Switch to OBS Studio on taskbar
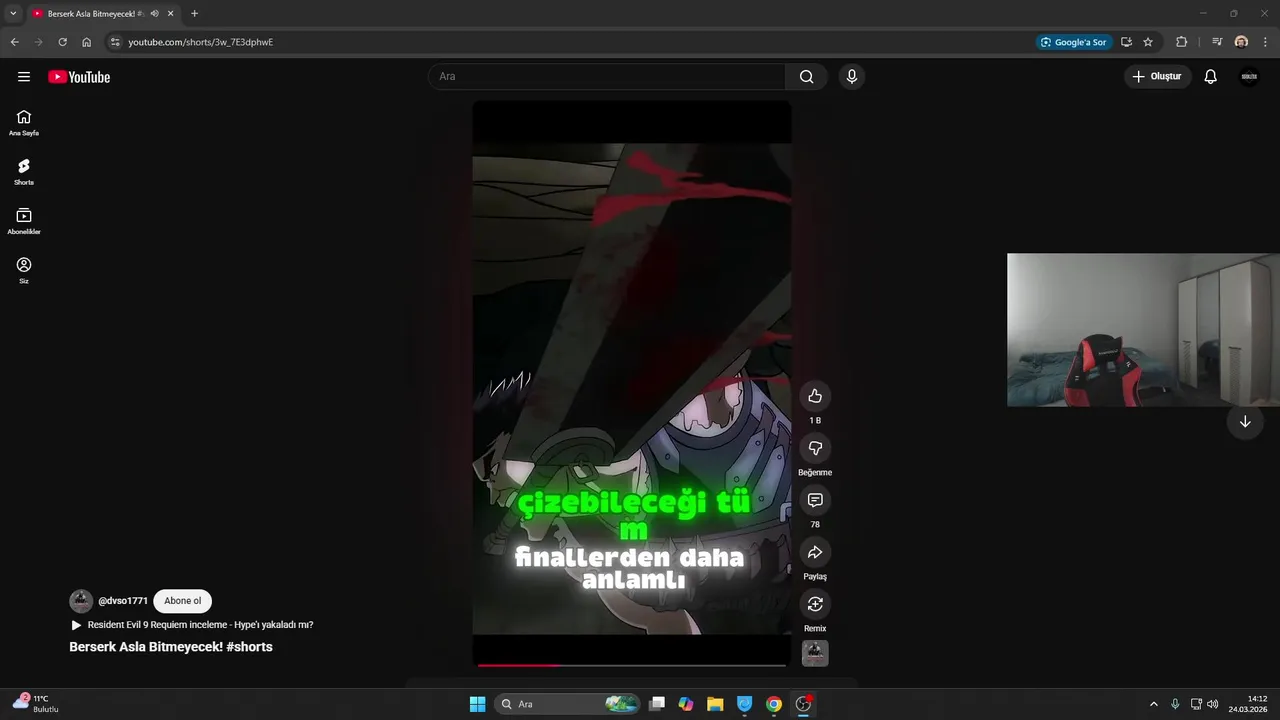 [x=803, y=704]
